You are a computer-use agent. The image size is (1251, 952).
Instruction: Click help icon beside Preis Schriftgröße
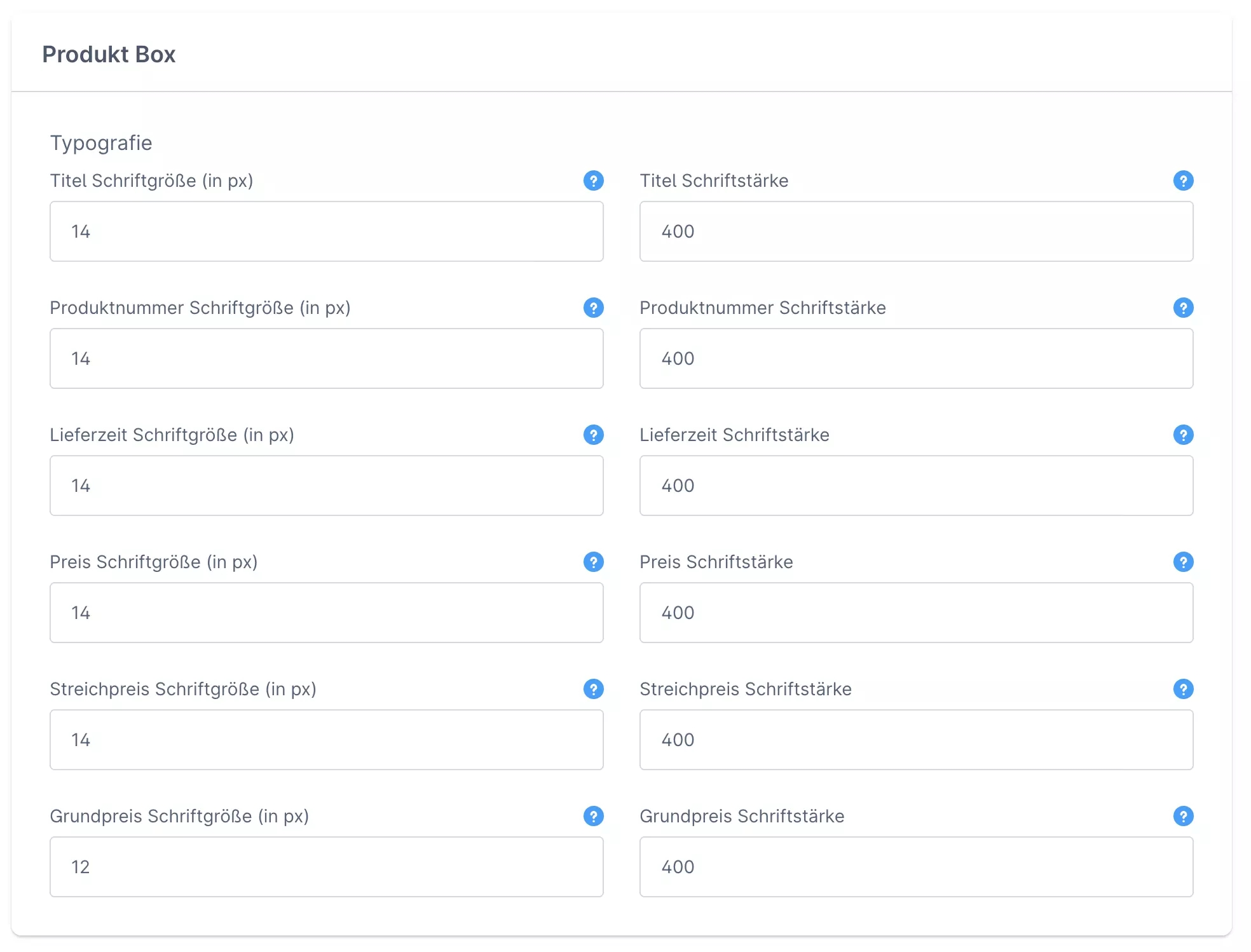point(593,562)
